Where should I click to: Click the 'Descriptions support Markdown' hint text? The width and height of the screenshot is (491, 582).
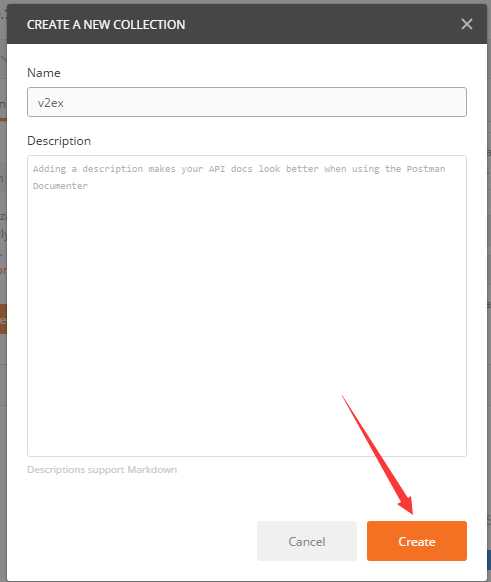pyautogui.click(x=102, y=470)
